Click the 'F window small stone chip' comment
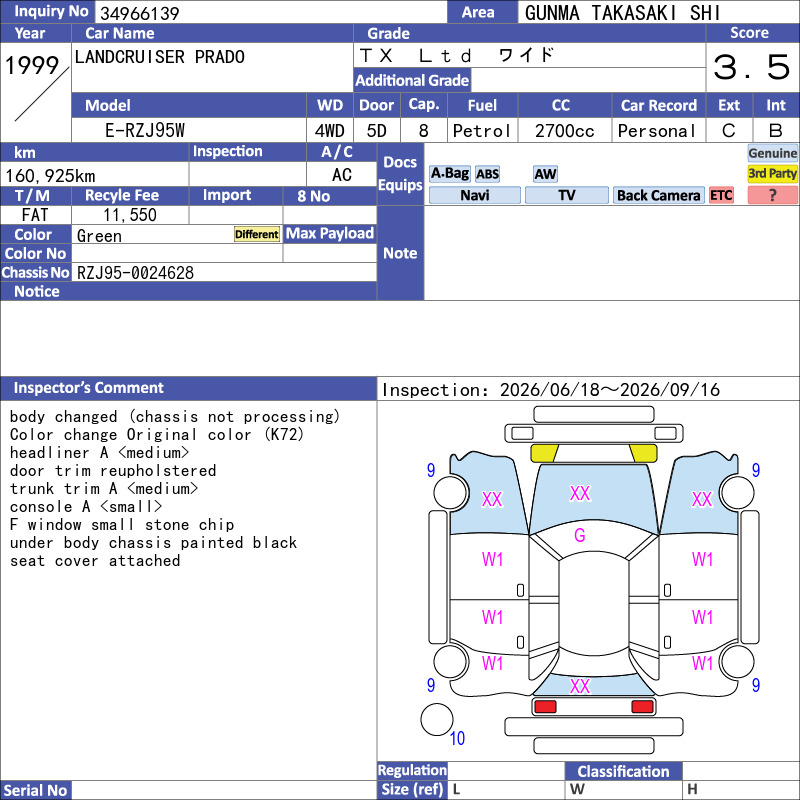This screenshot has height=800, width=800. coord(122,524)
